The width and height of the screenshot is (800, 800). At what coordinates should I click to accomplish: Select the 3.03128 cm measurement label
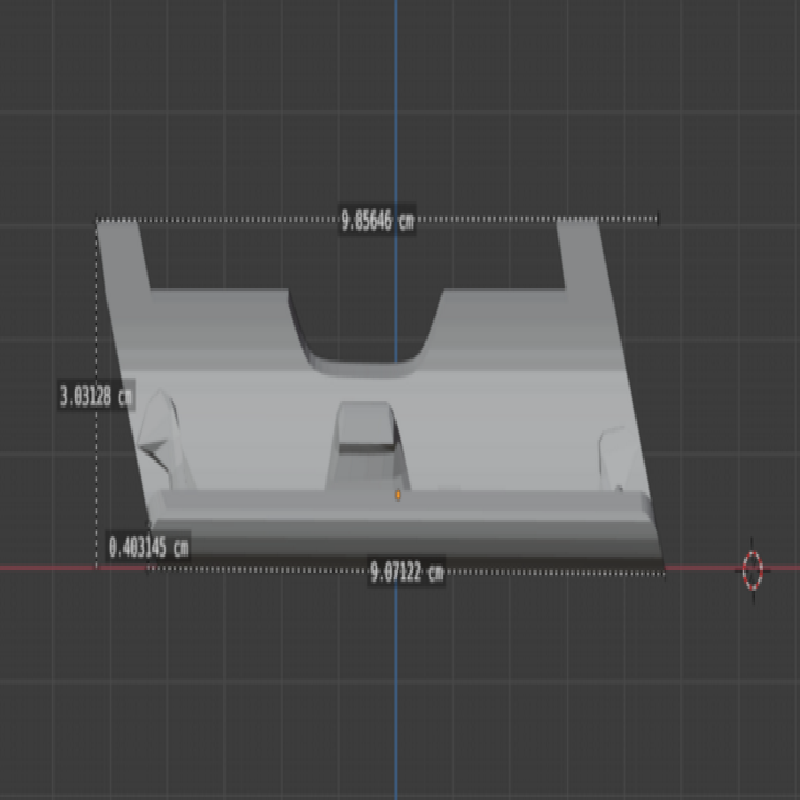(96, 396)
